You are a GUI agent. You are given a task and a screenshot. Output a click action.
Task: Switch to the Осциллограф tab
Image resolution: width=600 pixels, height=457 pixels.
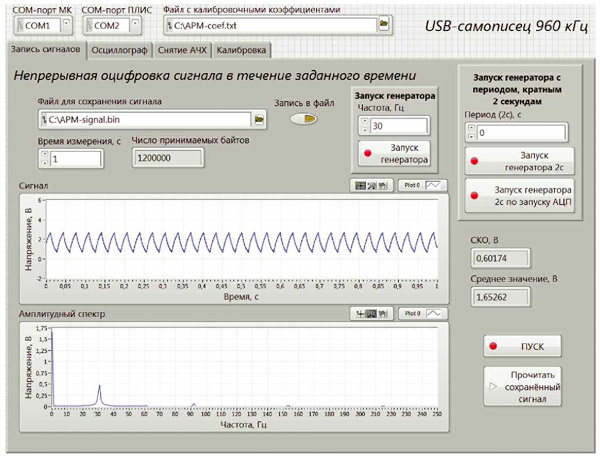pyautogui.click(x=119, y=49)
